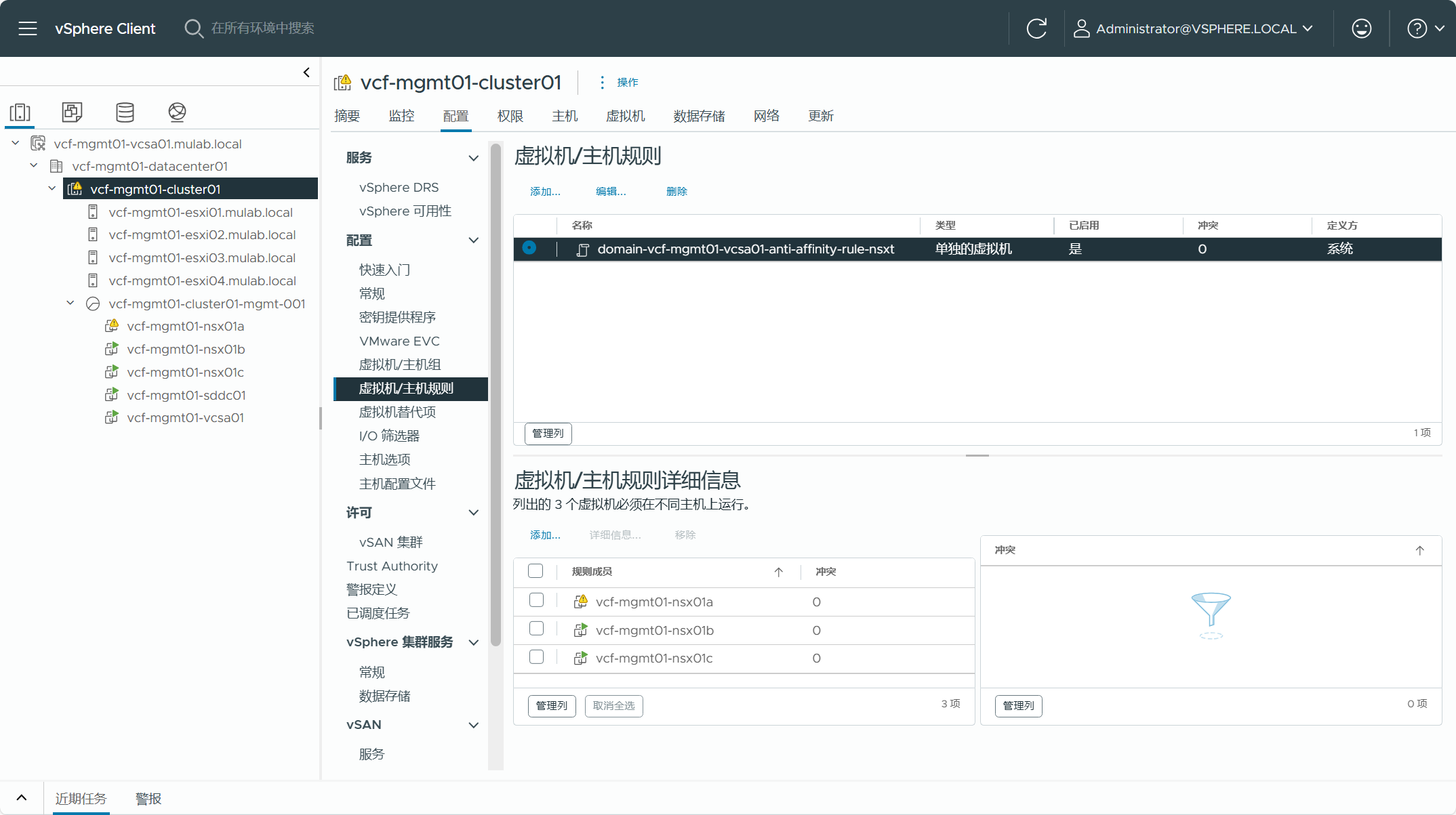This screenshot has width=1456, height=815.
Task: Collapse the 许可 section in config menu
Action: pyautogui.click(x=473, y=513)
